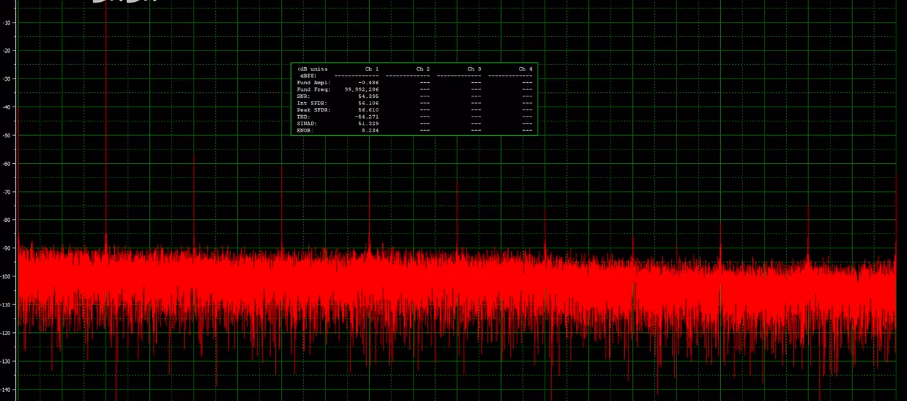Select the SNR row label
The width and height of the screenshot is (907, 401).
tap(304, 96)
